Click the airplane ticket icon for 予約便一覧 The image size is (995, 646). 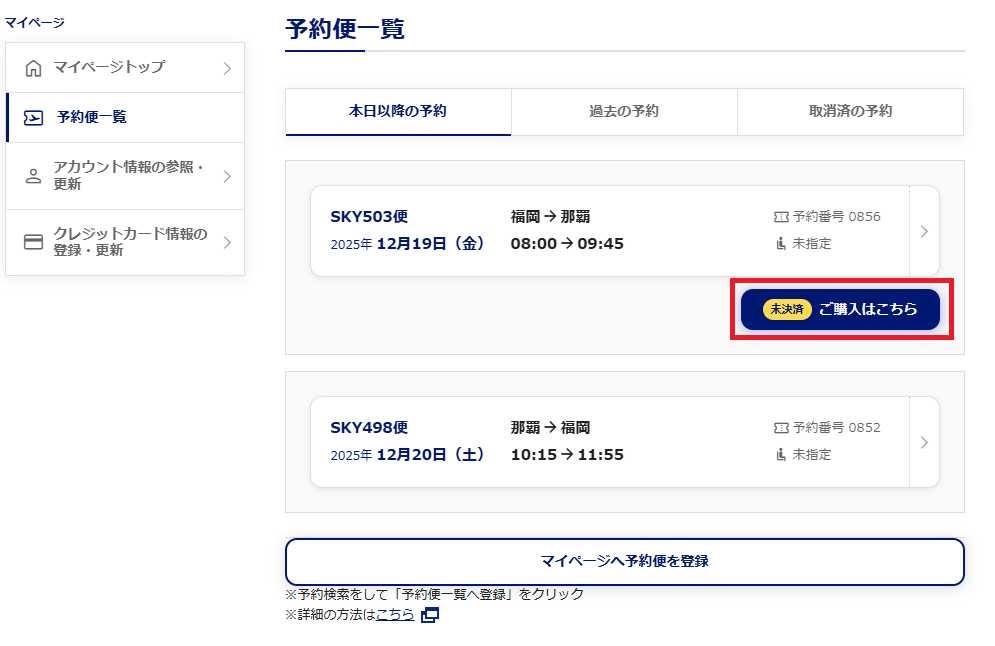coord(33,118)
